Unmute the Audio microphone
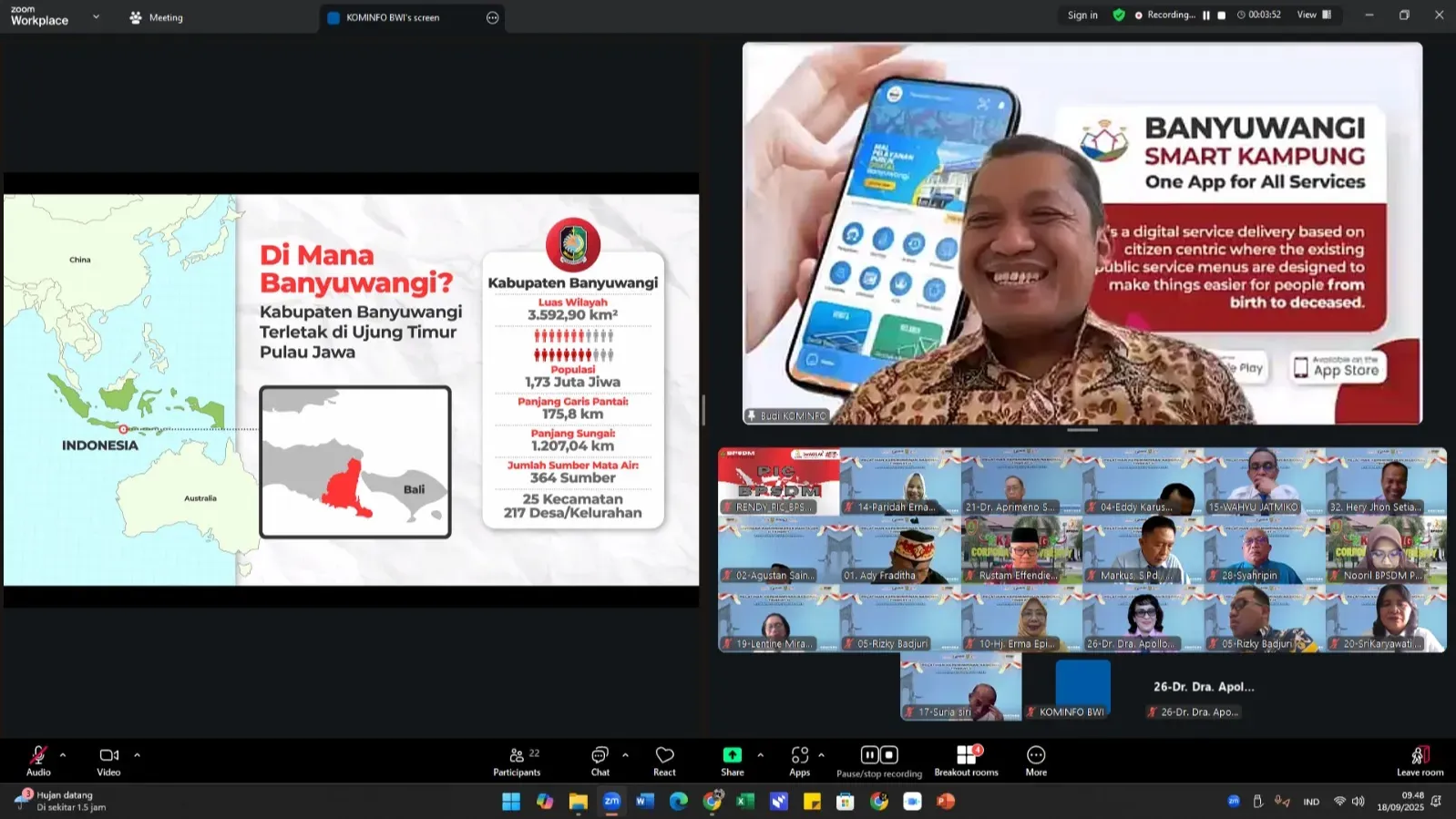 pos(38,761)
